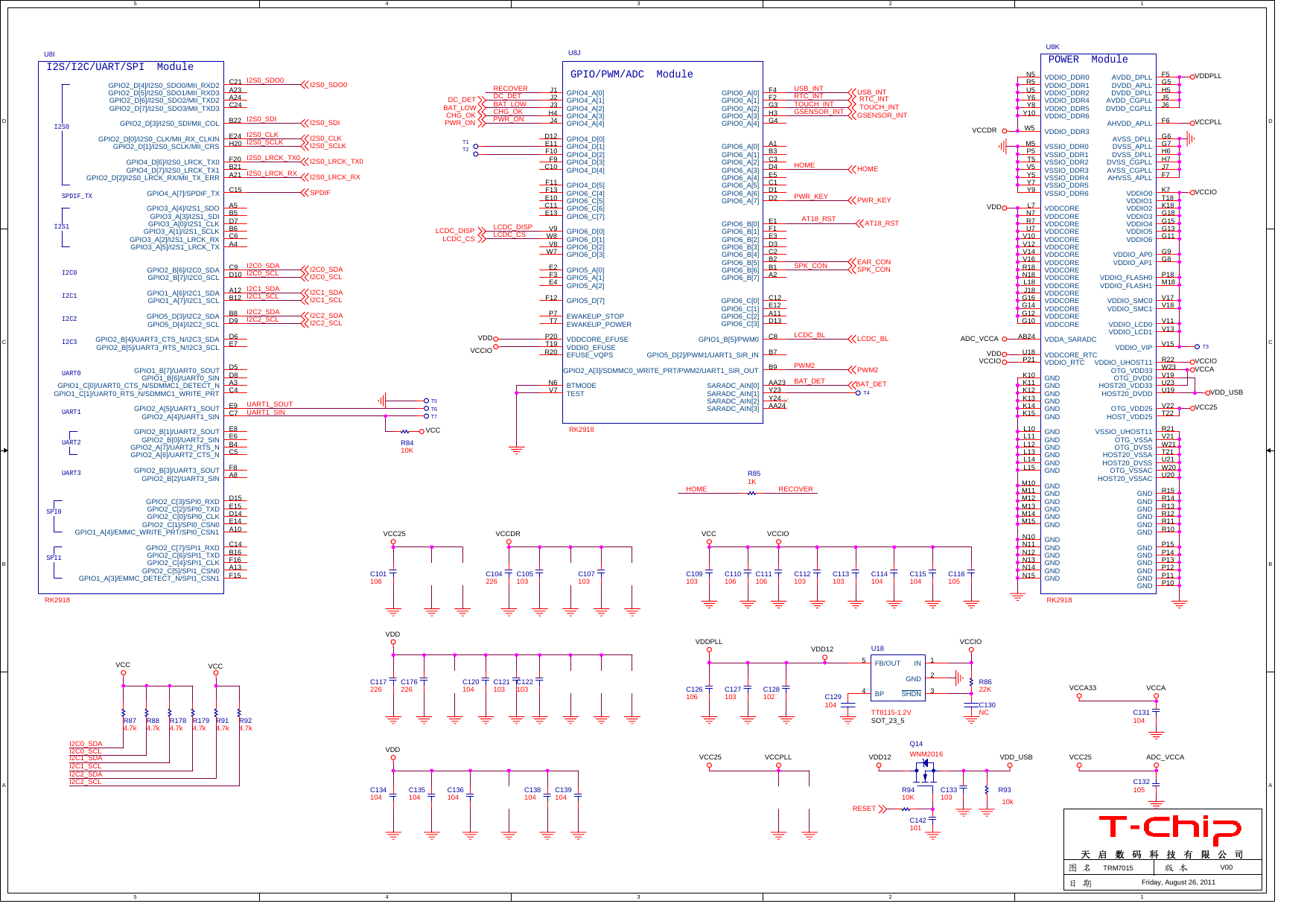Select the RESET input port symbol

(x=883, y=809)
